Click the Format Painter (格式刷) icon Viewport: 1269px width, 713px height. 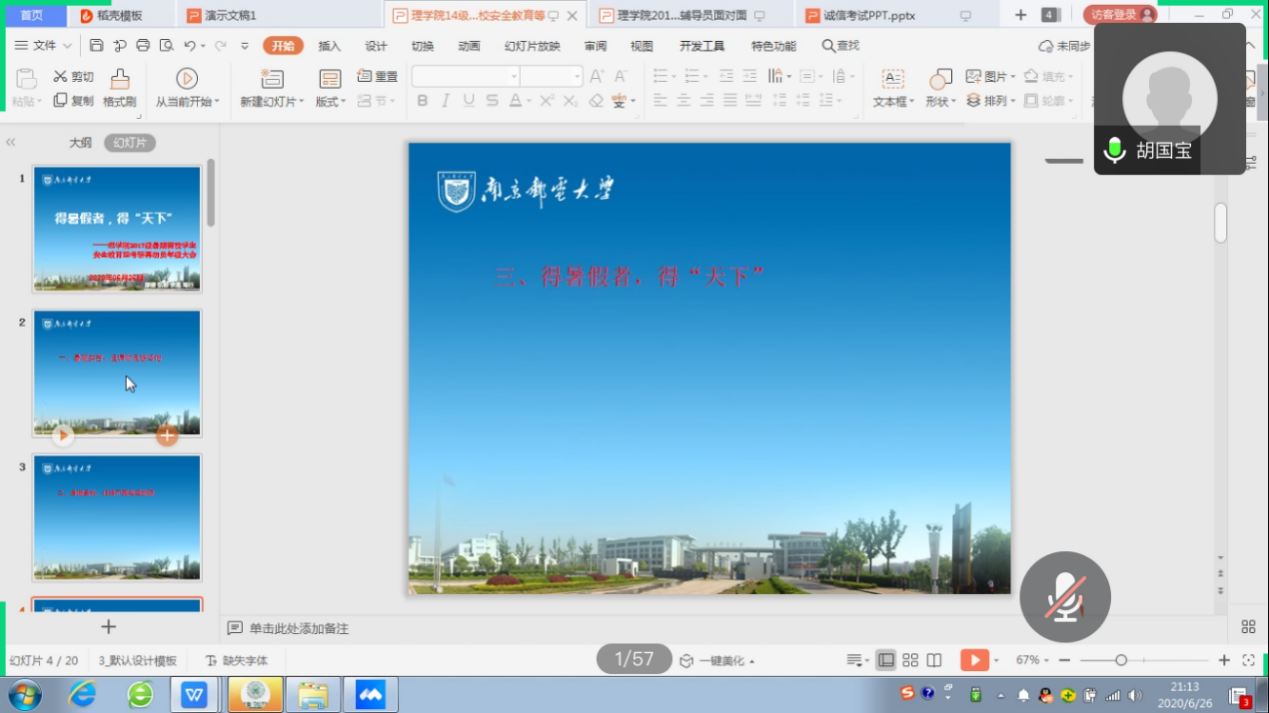[x=119, y=80]
